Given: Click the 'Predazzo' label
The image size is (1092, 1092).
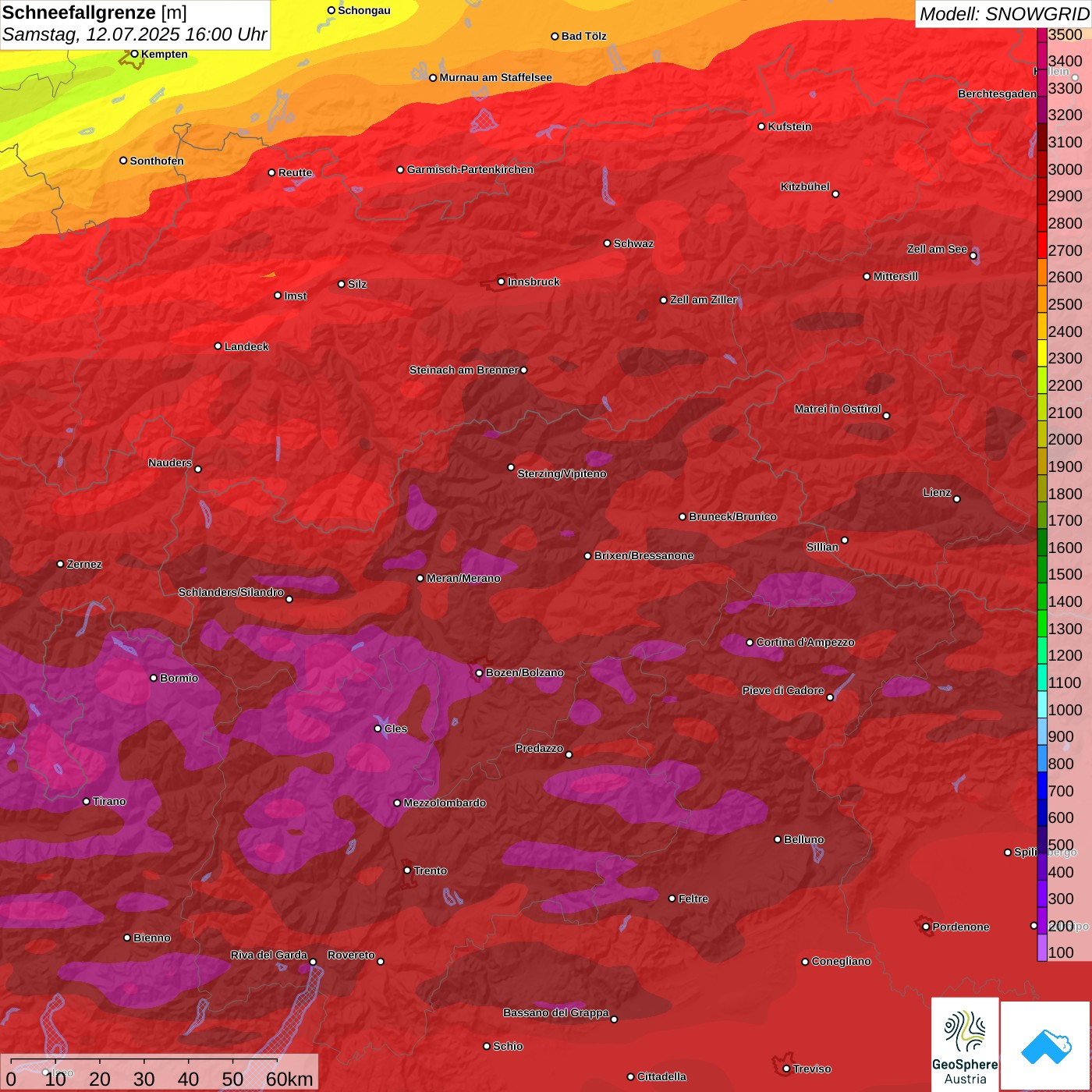Looking at the screenshot, I should (x=540, y=748).
